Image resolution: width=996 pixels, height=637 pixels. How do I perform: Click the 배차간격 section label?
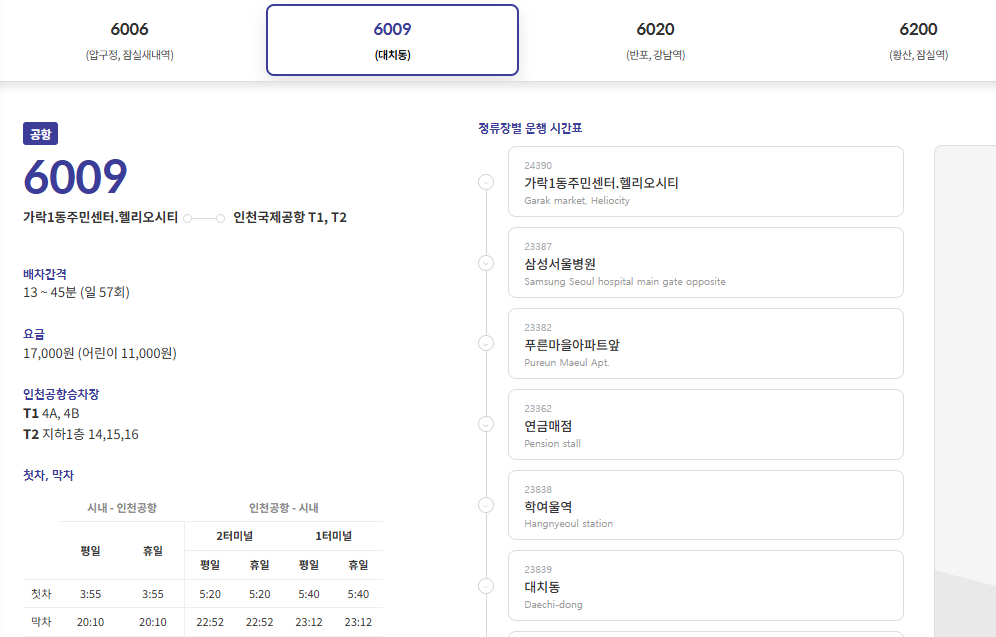coord(45,274)
